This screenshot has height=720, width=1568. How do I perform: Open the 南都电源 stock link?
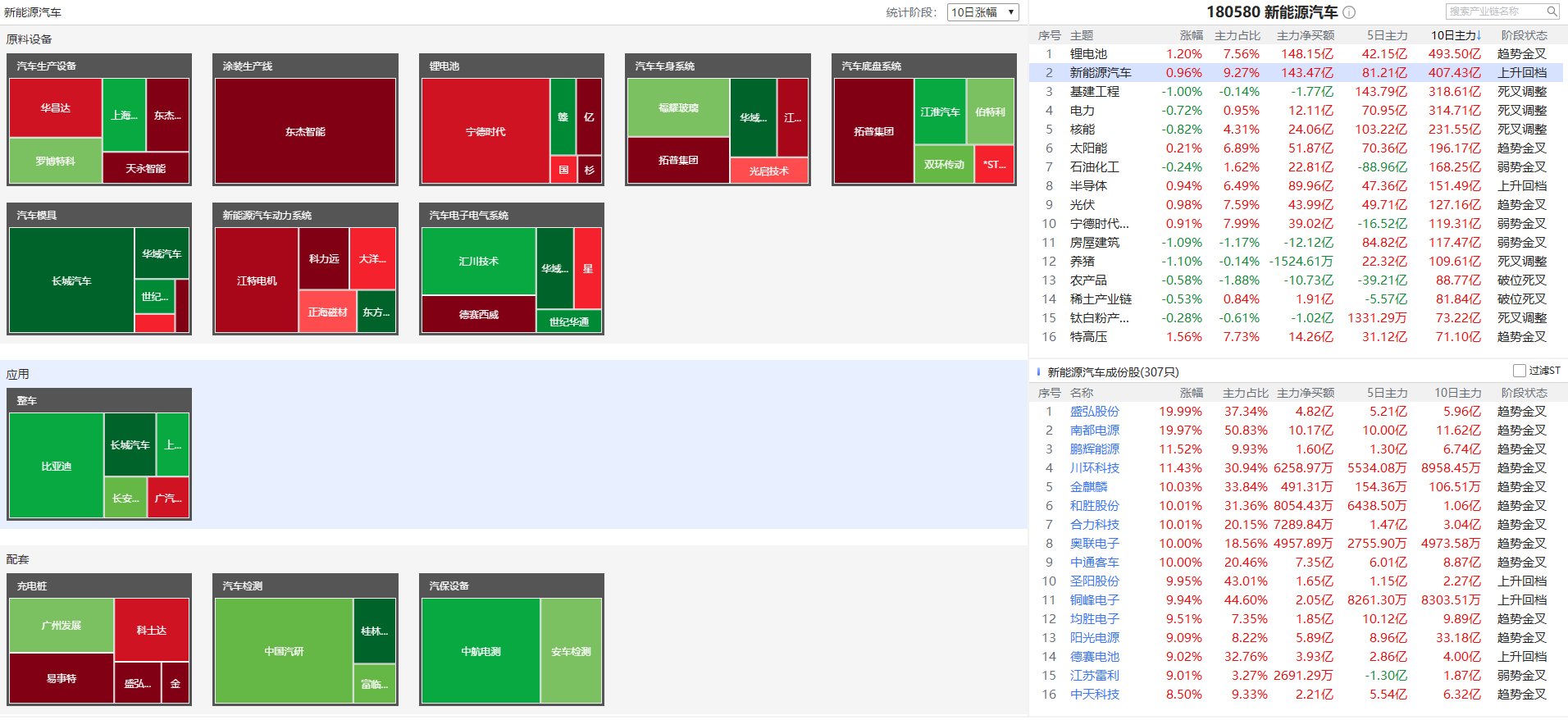click(x=1094, y=430)
